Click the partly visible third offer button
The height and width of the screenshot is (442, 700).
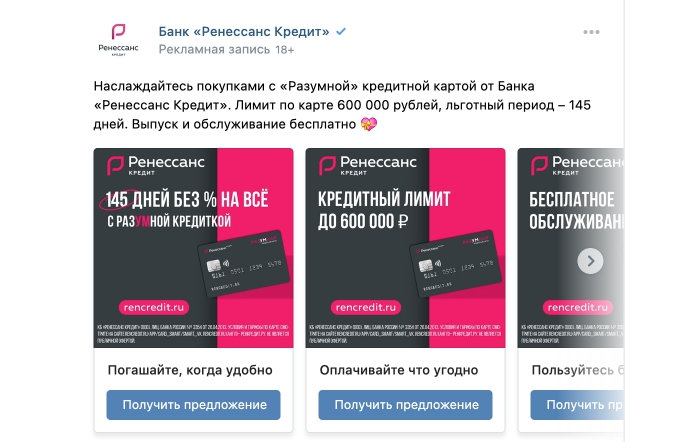(x=577, y=405)
